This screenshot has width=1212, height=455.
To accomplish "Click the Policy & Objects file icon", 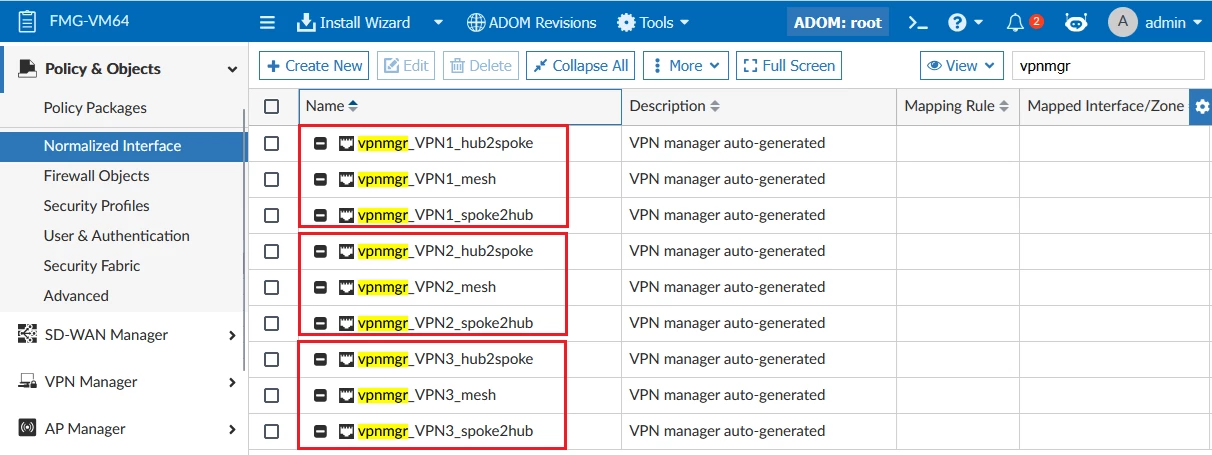I will tap(28, 69).
